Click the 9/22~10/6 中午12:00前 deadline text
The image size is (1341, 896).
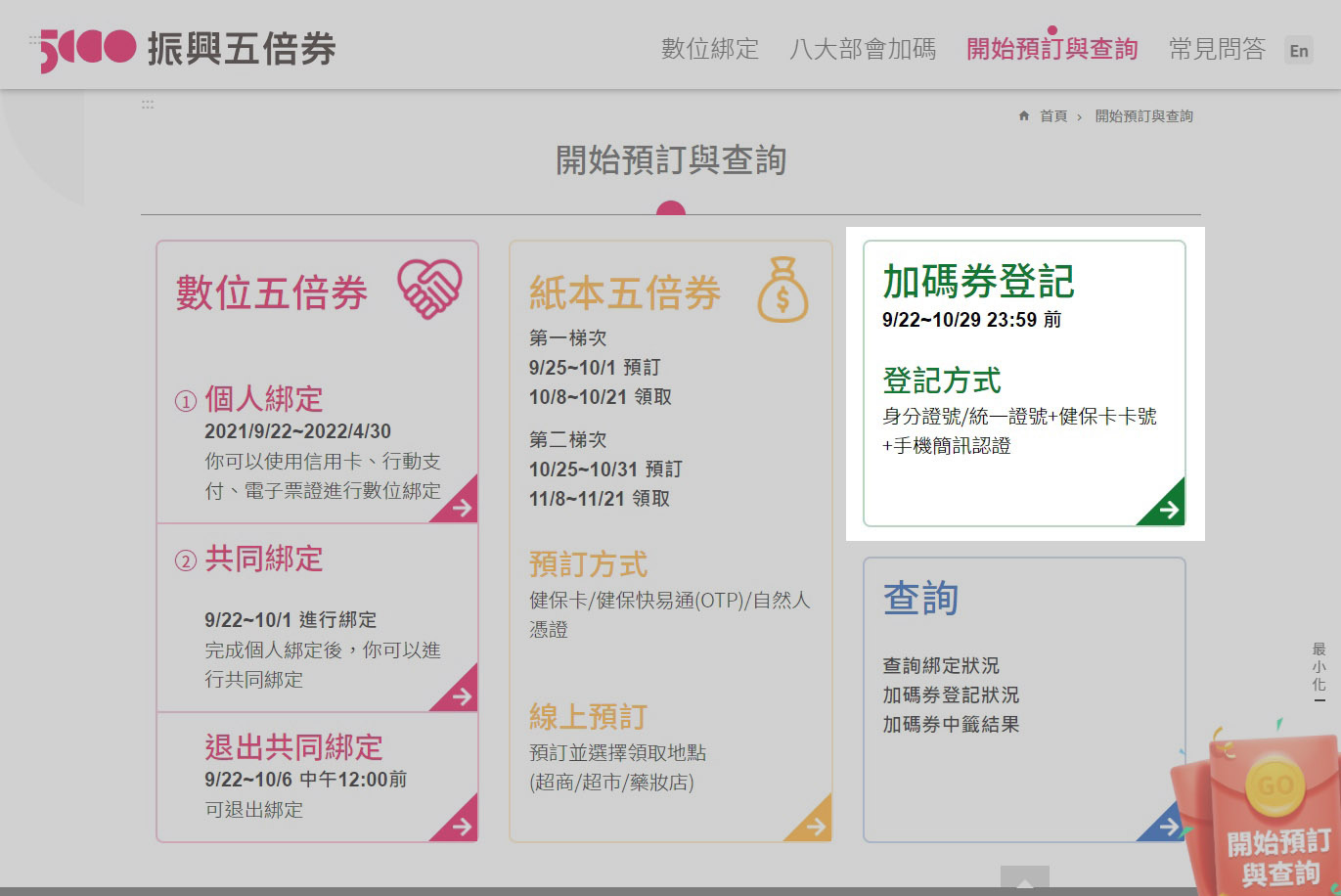305,780
